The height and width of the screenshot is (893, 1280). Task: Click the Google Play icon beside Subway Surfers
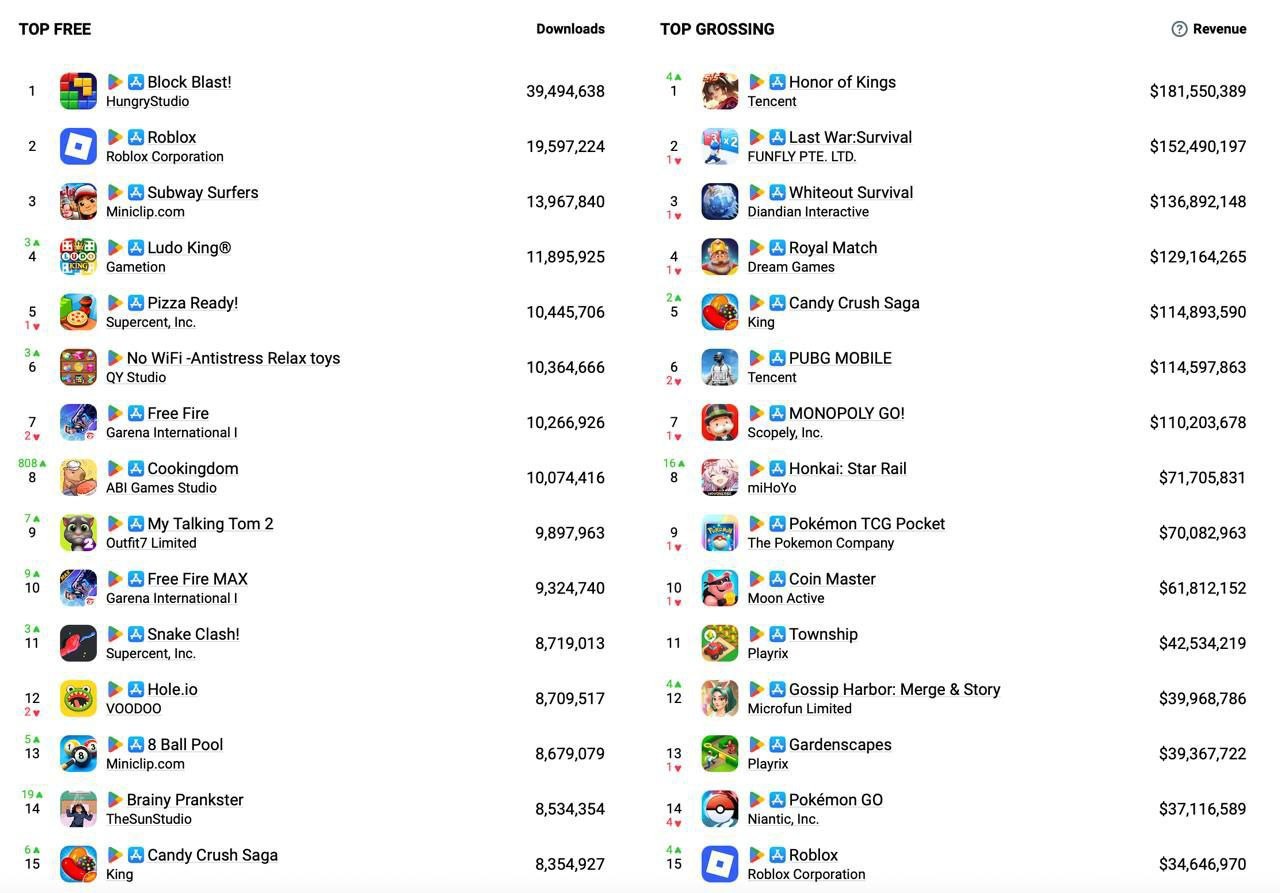coord(115,192)
